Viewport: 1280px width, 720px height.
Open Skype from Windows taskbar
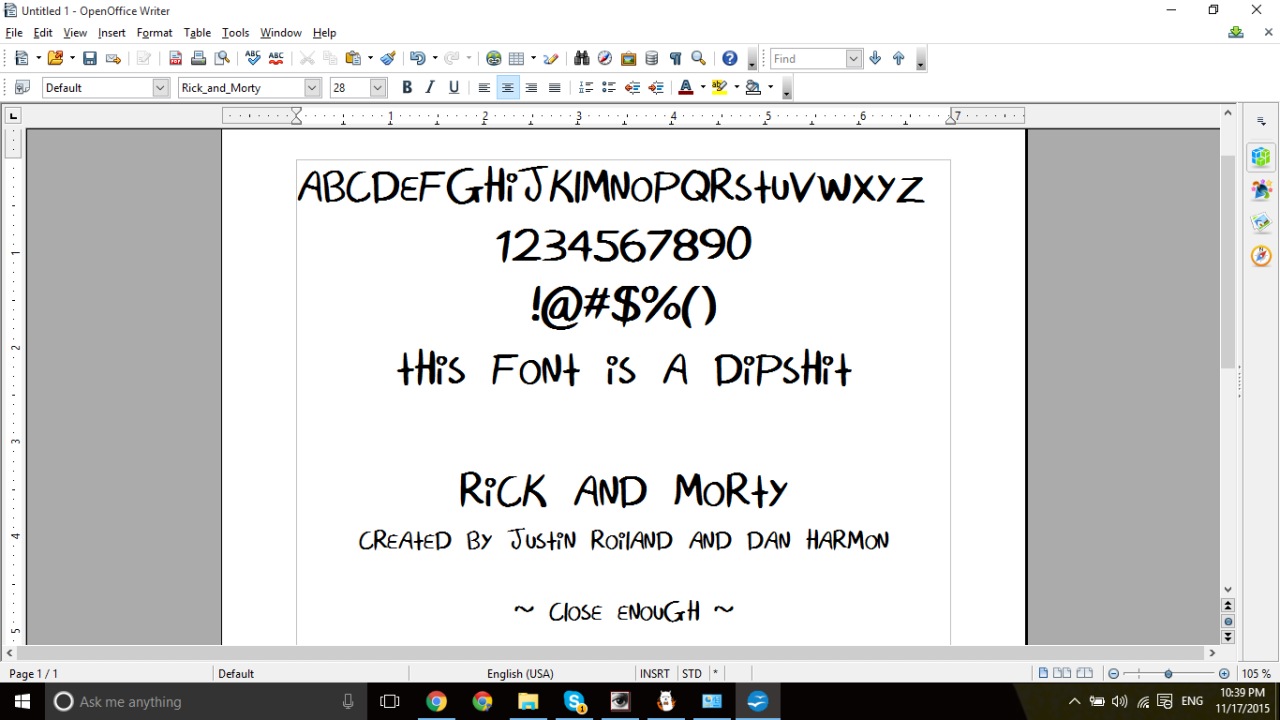574,702
